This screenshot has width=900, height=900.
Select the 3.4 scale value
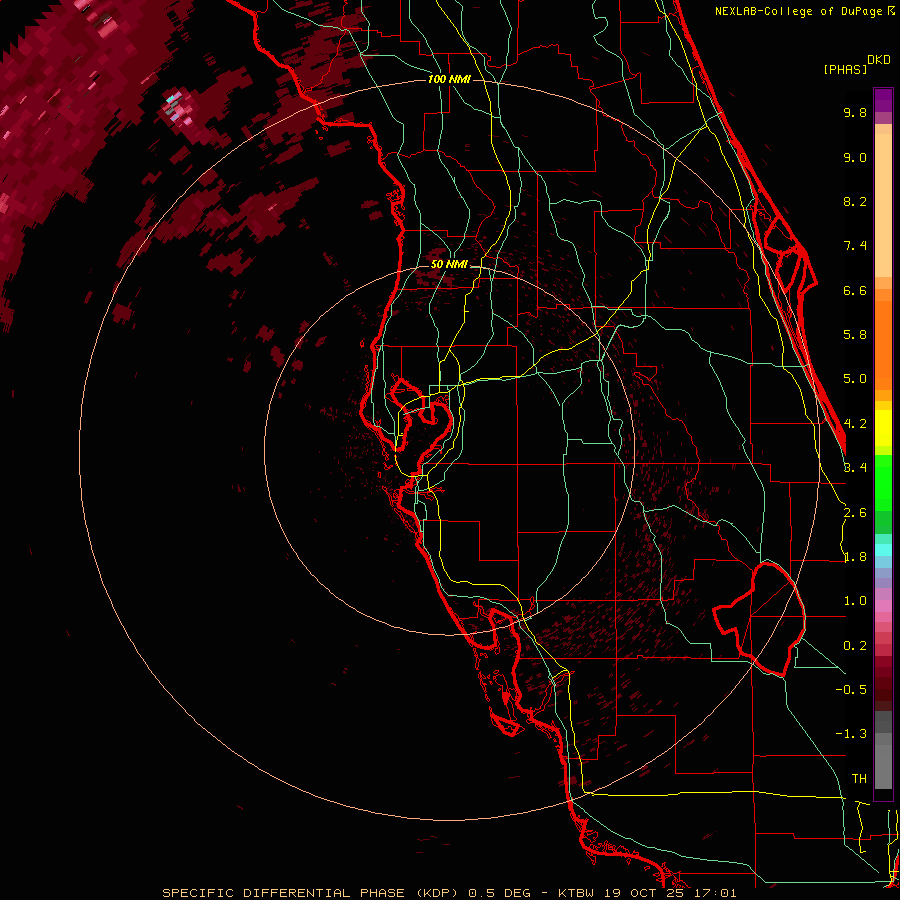[x=855, y=468]
